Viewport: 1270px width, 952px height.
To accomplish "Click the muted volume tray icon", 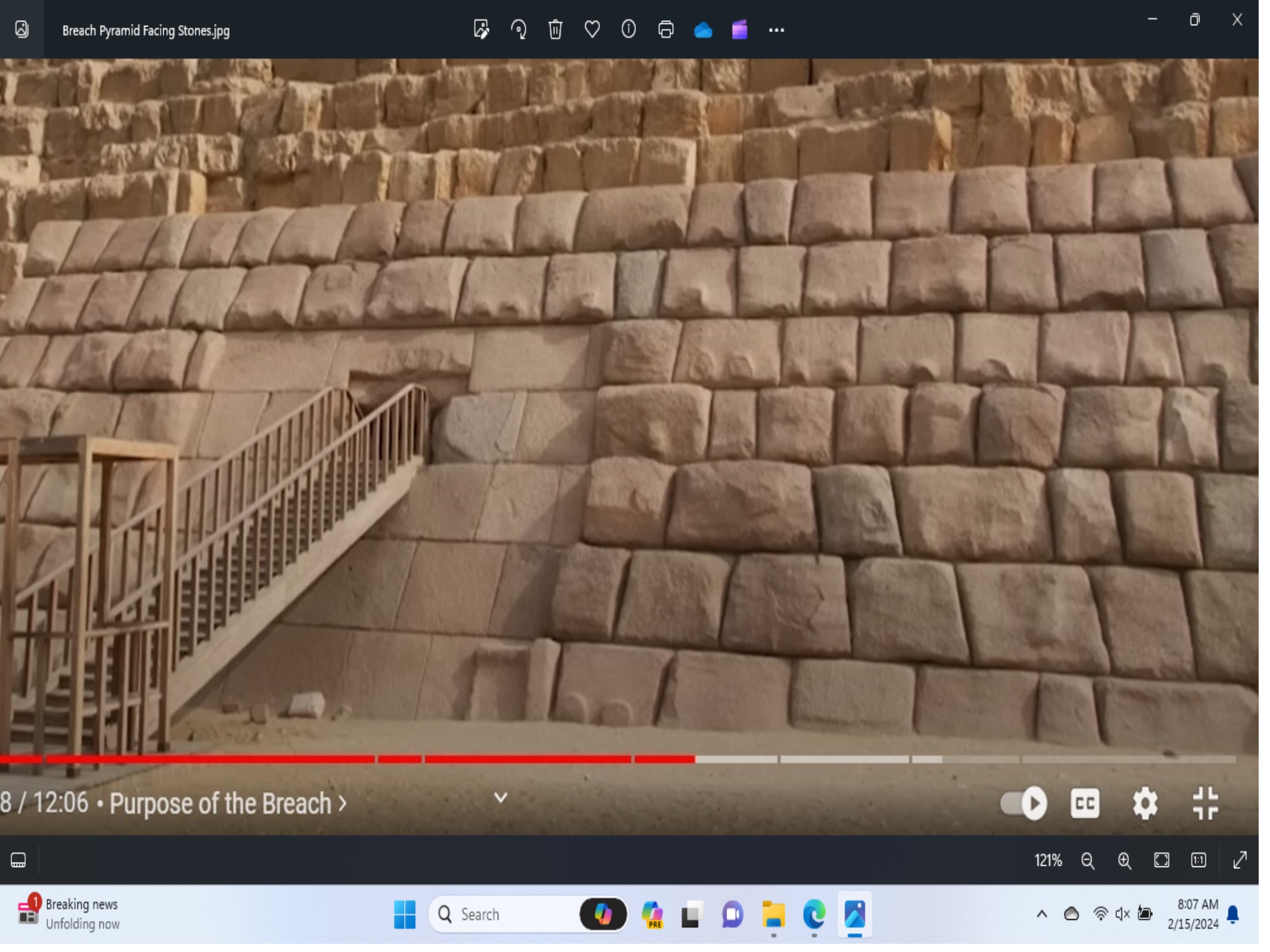I will 1133,922.
